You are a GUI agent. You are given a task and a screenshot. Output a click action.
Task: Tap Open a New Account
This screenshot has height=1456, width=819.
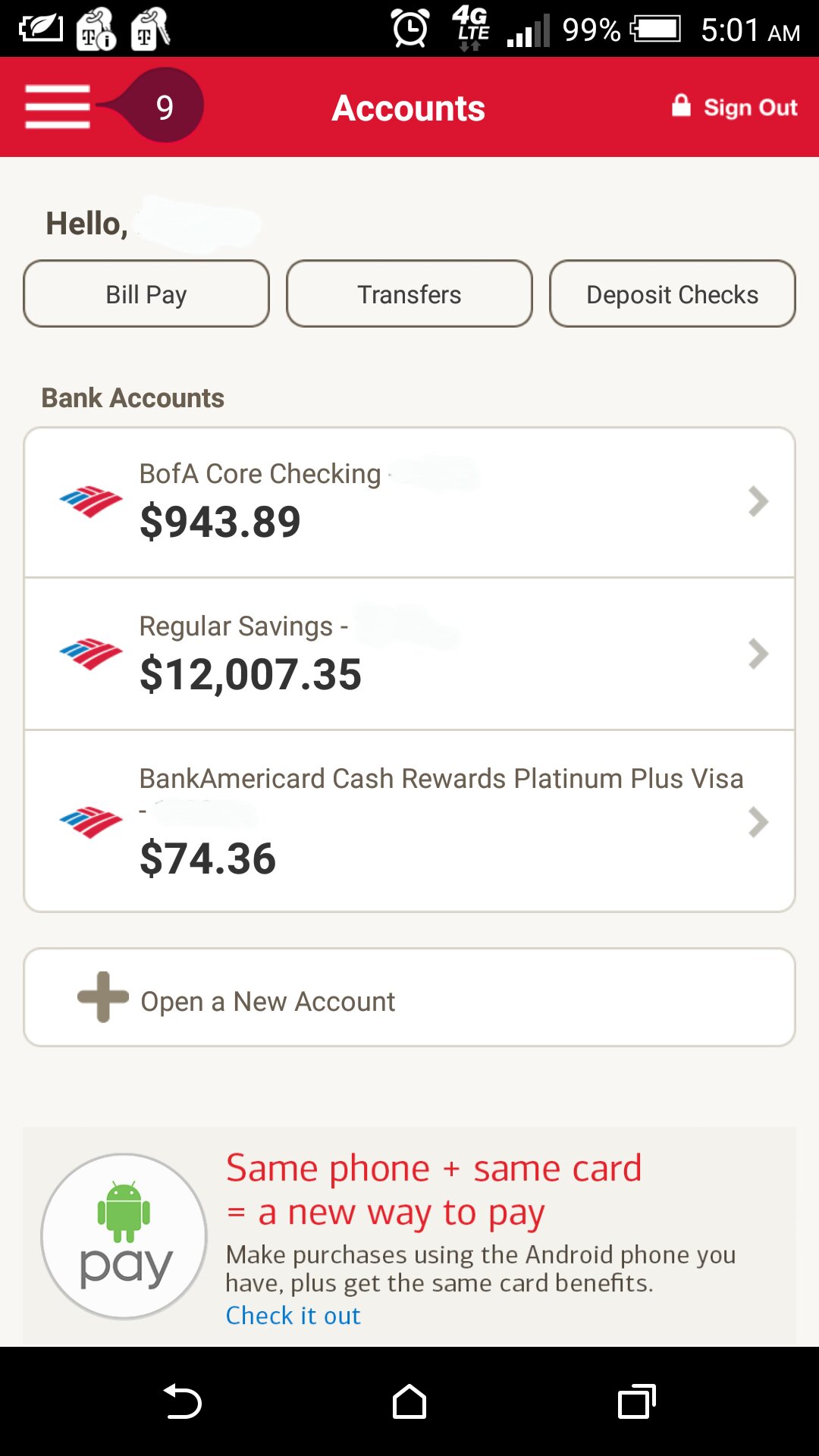tap(268, 1002)
